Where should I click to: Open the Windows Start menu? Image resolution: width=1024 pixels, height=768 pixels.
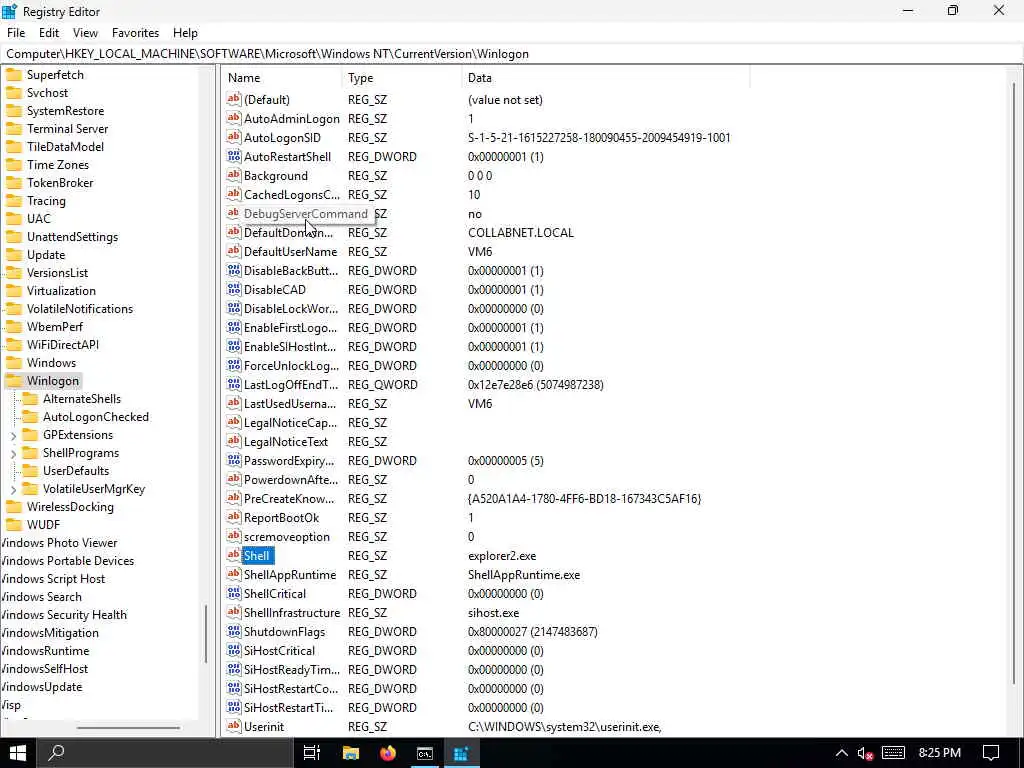(x=18, y=753)
